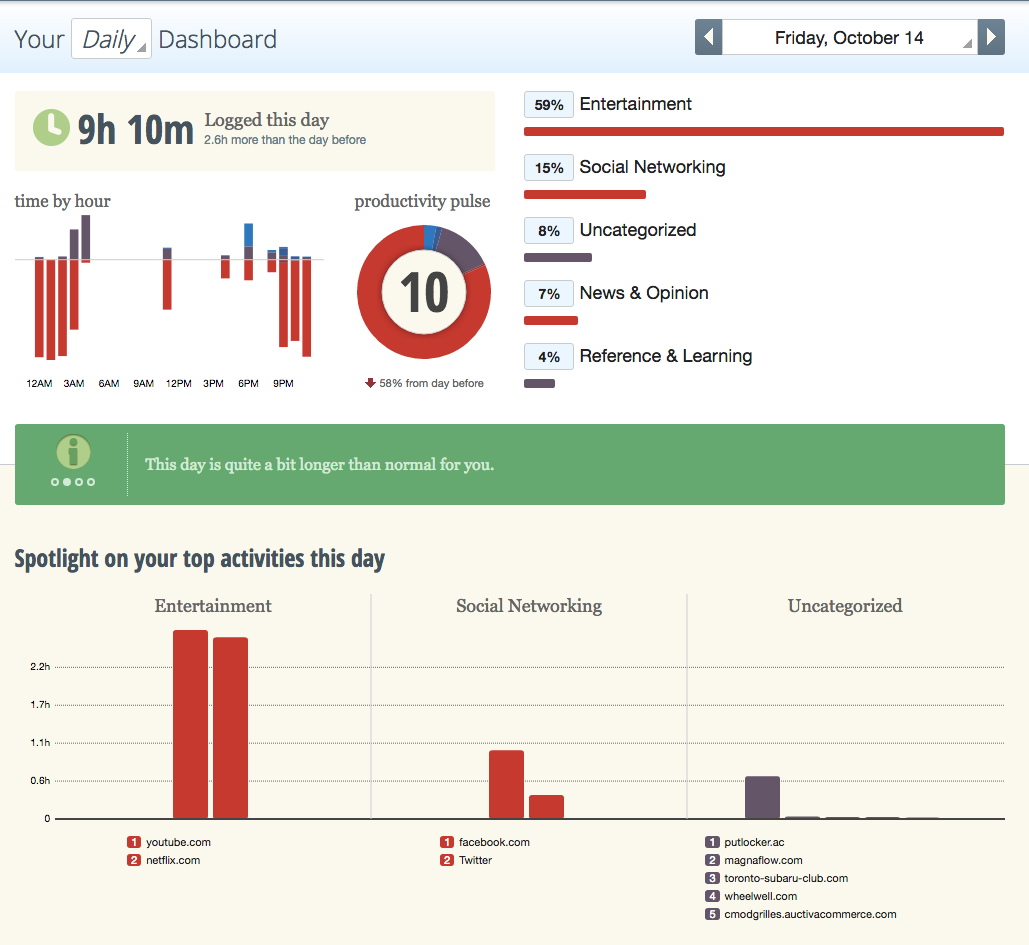Click the number 1 badge beside facebook.com

point(447,842)
